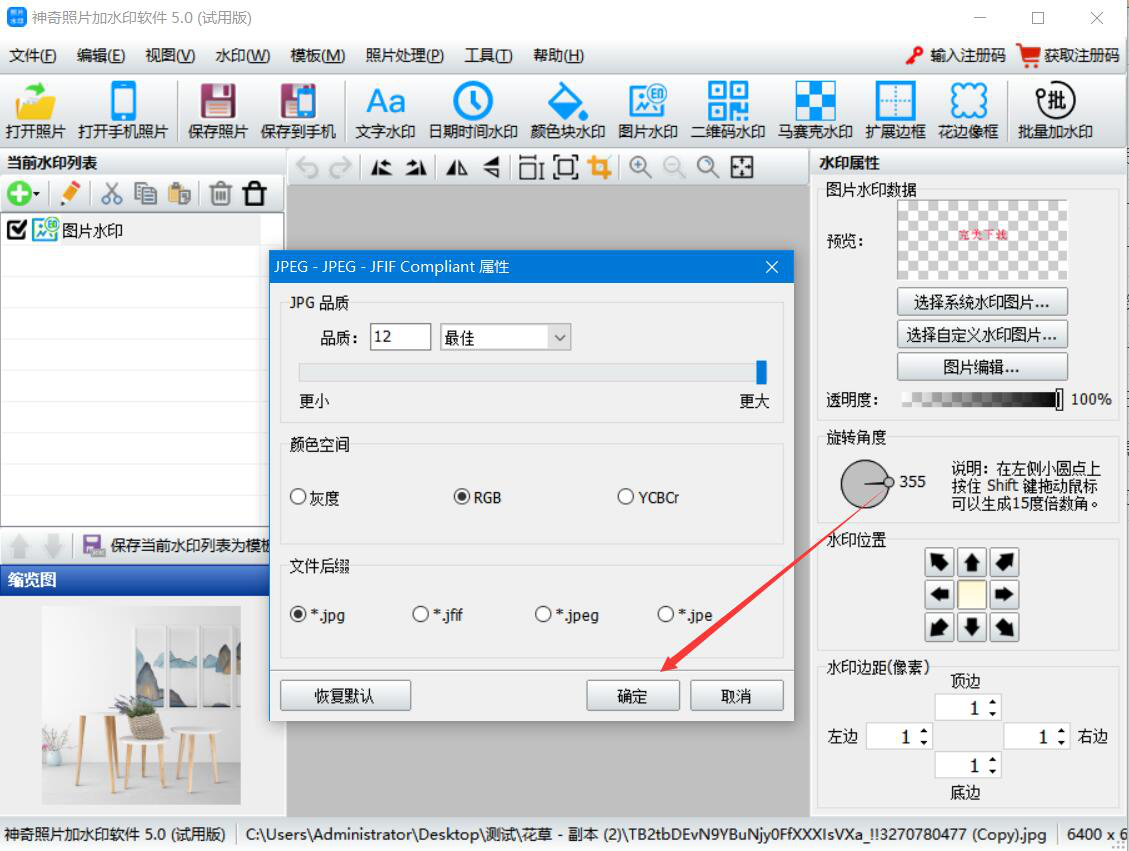Clear all watermarks with black trash icon
Image resolution: width=1129 pixels, height=851 pixels.
(254, 193)
